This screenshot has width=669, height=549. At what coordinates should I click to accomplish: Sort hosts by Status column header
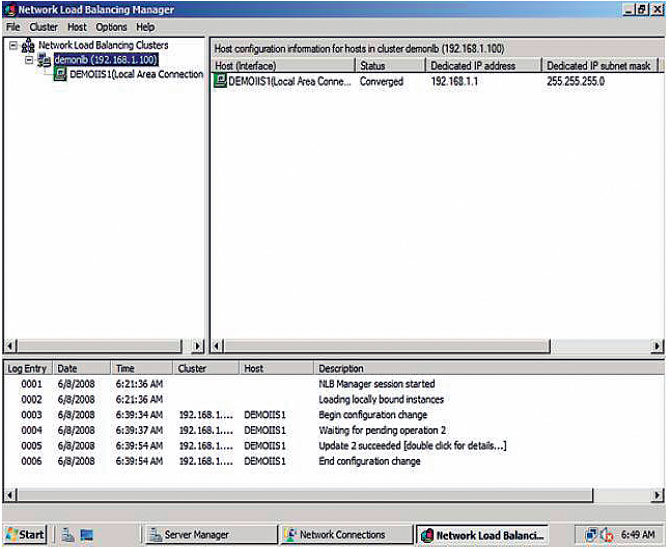click(x=388, y=66)
